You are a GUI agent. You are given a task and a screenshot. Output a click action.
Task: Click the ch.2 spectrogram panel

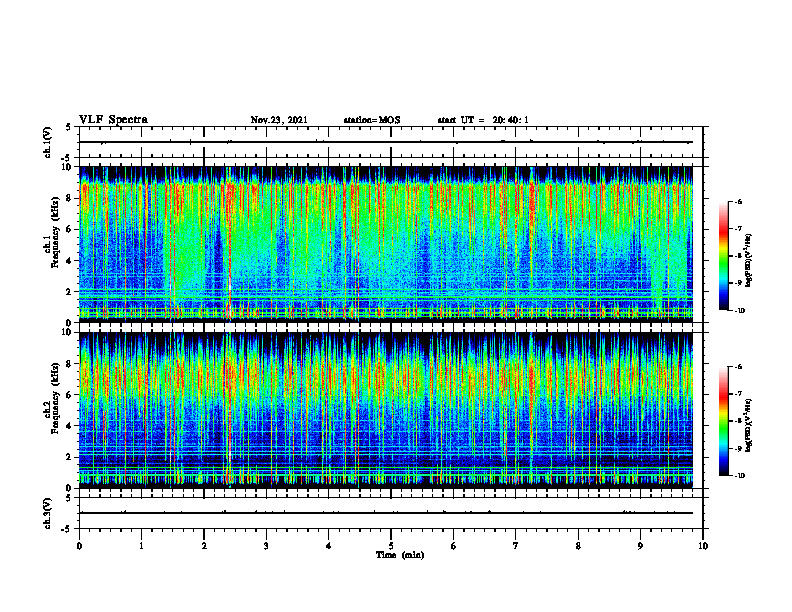point(386,410)
